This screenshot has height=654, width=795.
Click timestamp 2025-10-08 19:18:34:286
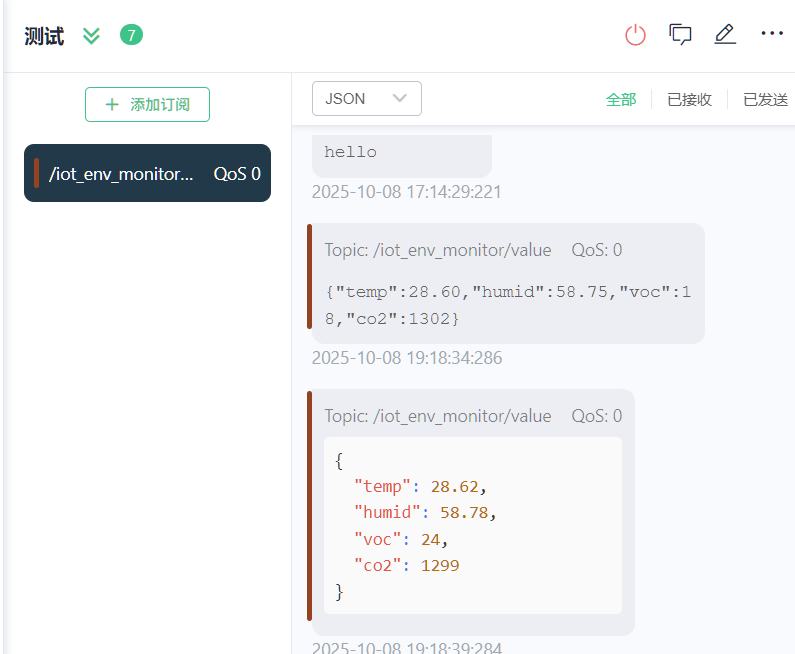[x=407, y=358]
